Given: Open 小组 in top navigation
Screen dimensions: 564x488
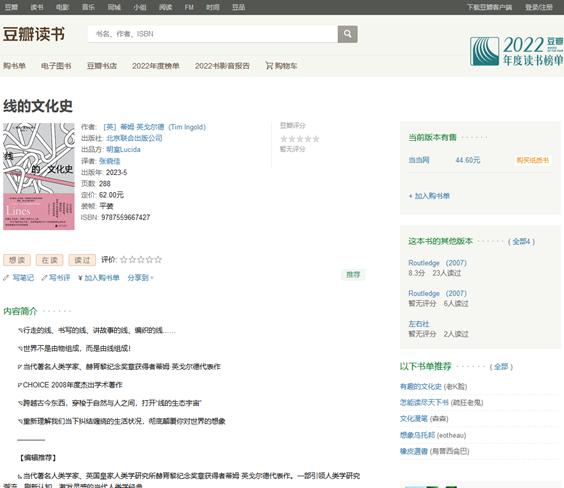Looking at the screenshot, I should (140, 7).
